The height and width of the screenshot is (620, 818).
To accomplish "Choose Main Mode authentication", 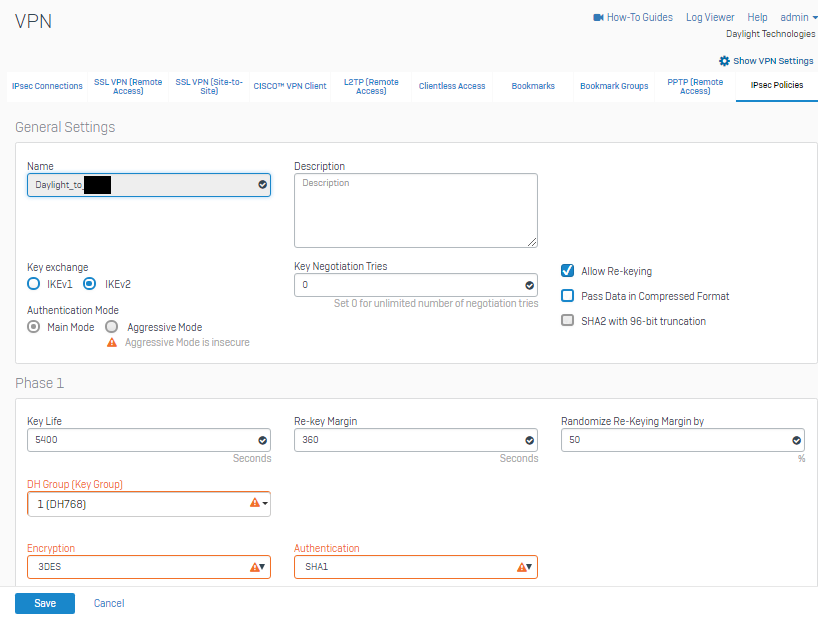I will (x=33, y=327).
